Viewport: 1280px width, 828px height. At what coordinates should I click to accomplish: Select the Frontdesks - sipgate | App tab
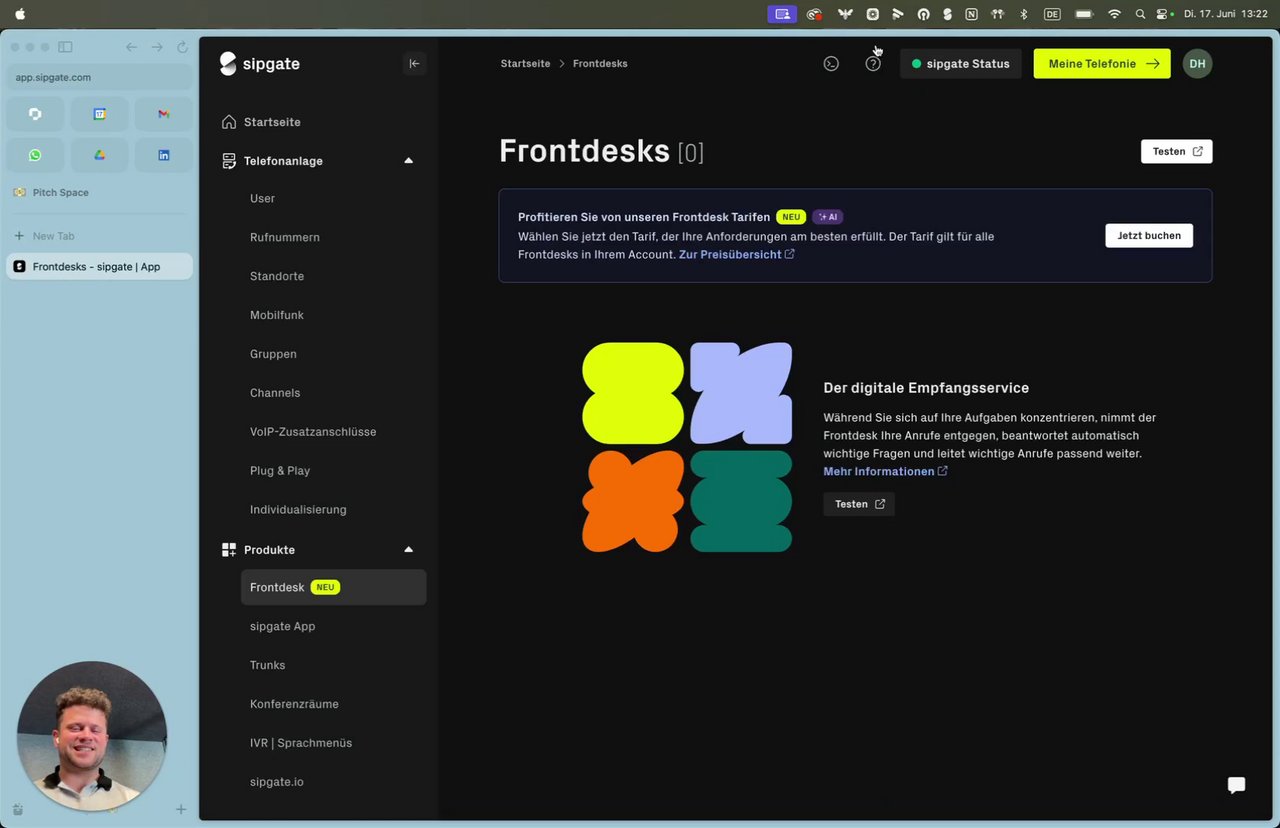[99, 266]
